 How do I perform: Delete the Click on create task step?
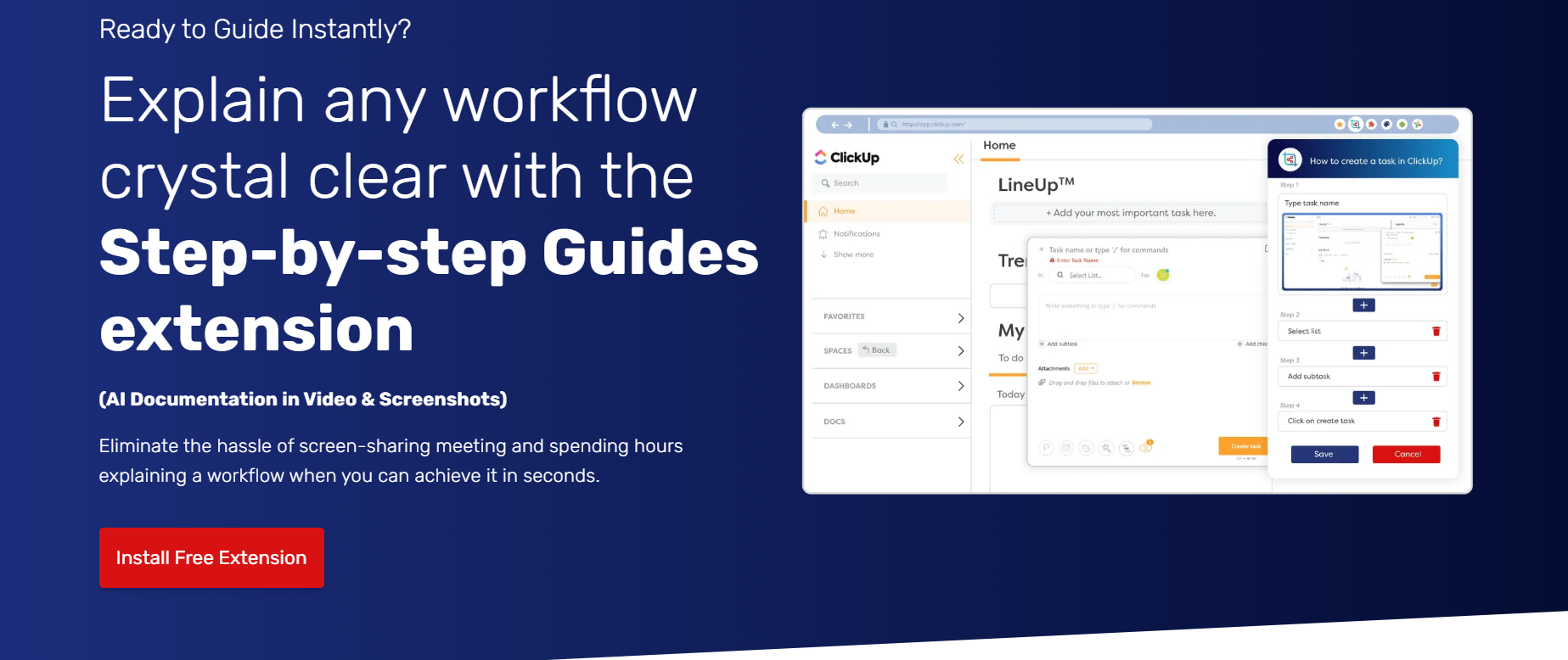pos(1436,422)
